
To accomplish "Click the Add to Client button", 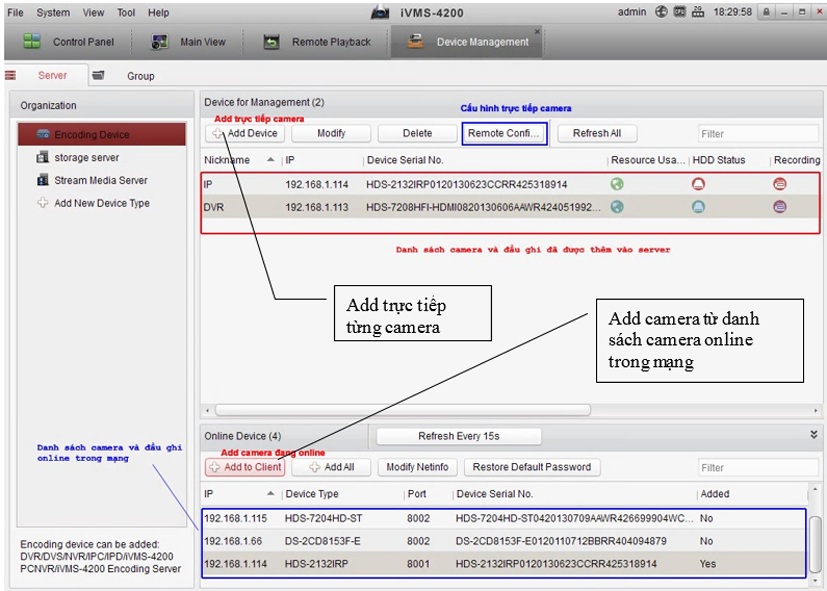I will click(x=245, y=467).
